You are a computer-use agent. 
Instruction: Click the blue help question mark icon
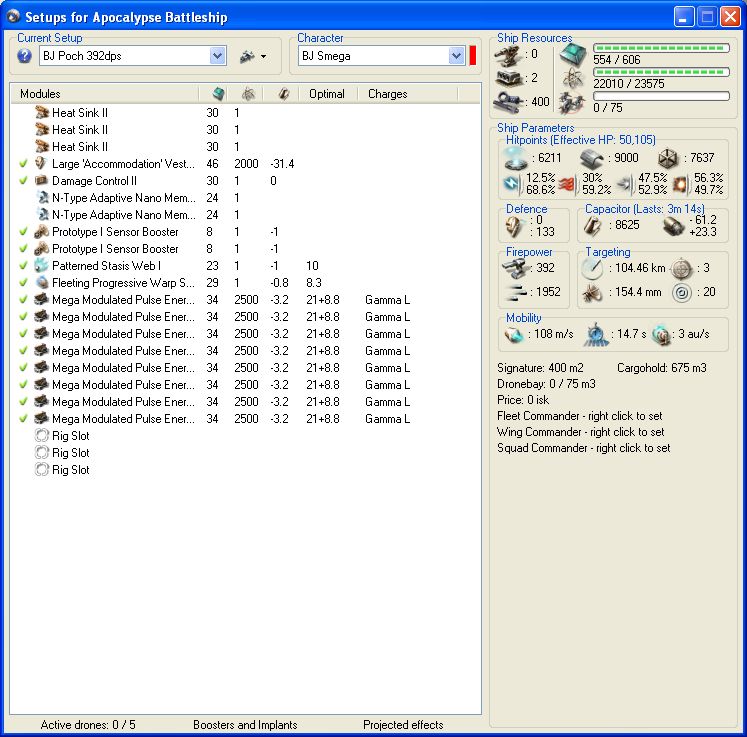pyautogui.click(x=24, y=56)
